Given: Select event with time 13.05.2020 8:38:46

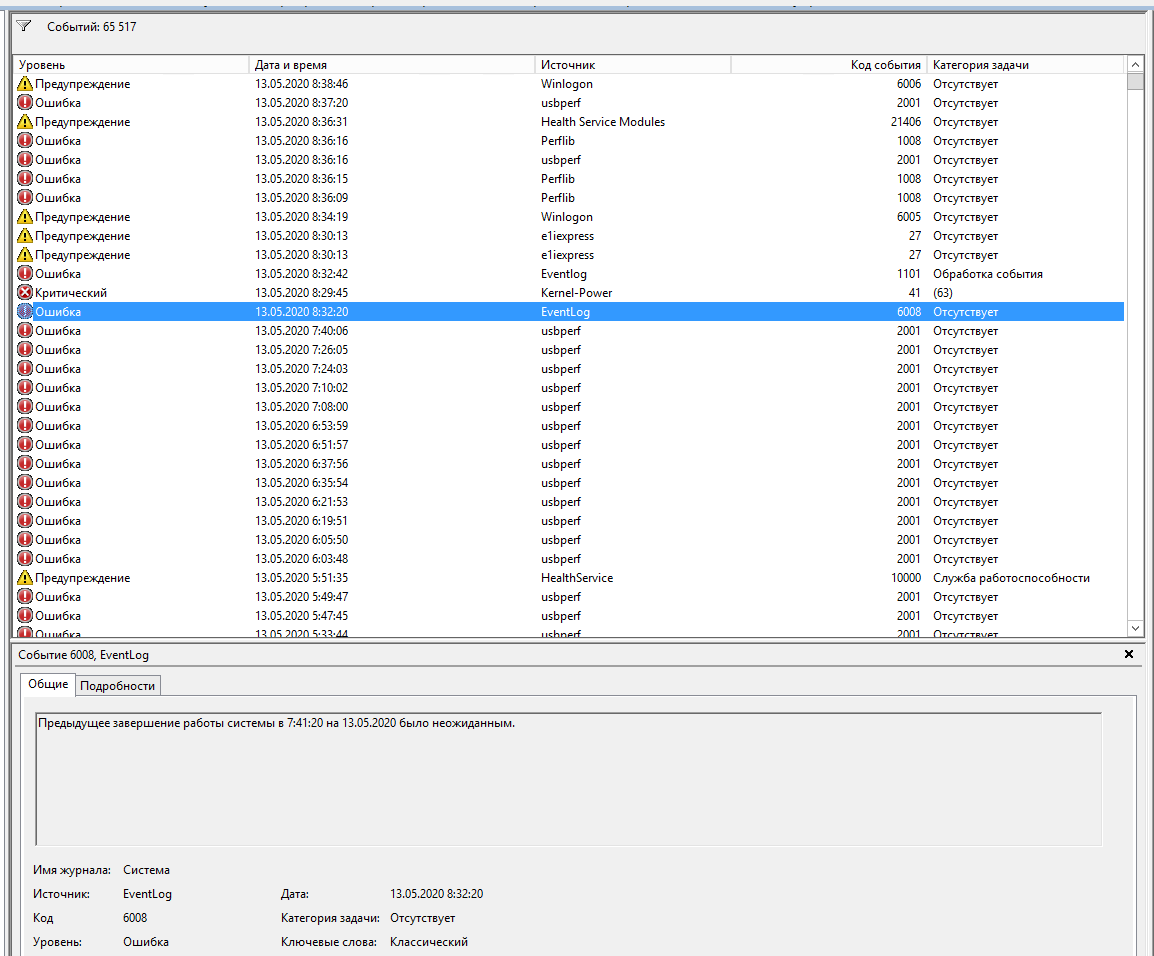Looking at the screenshot, I should 302,84.
